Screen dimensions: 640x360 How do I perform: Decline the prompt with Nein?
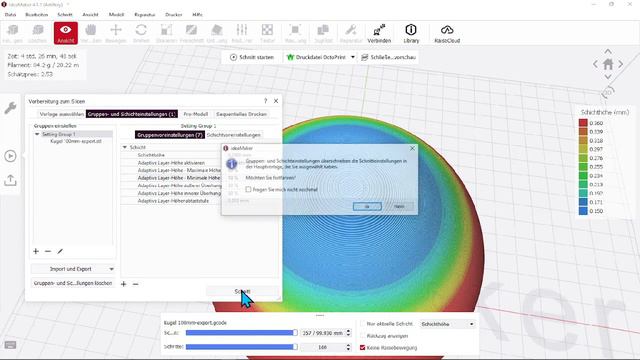point(399,206)
